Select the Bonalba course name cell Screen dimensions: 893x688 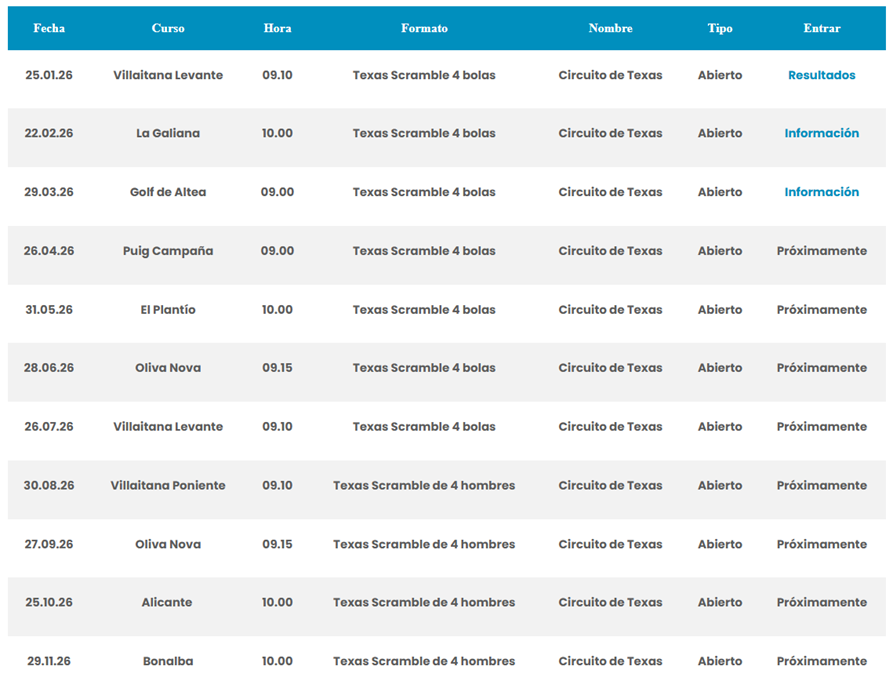click(x=168, y=661)
